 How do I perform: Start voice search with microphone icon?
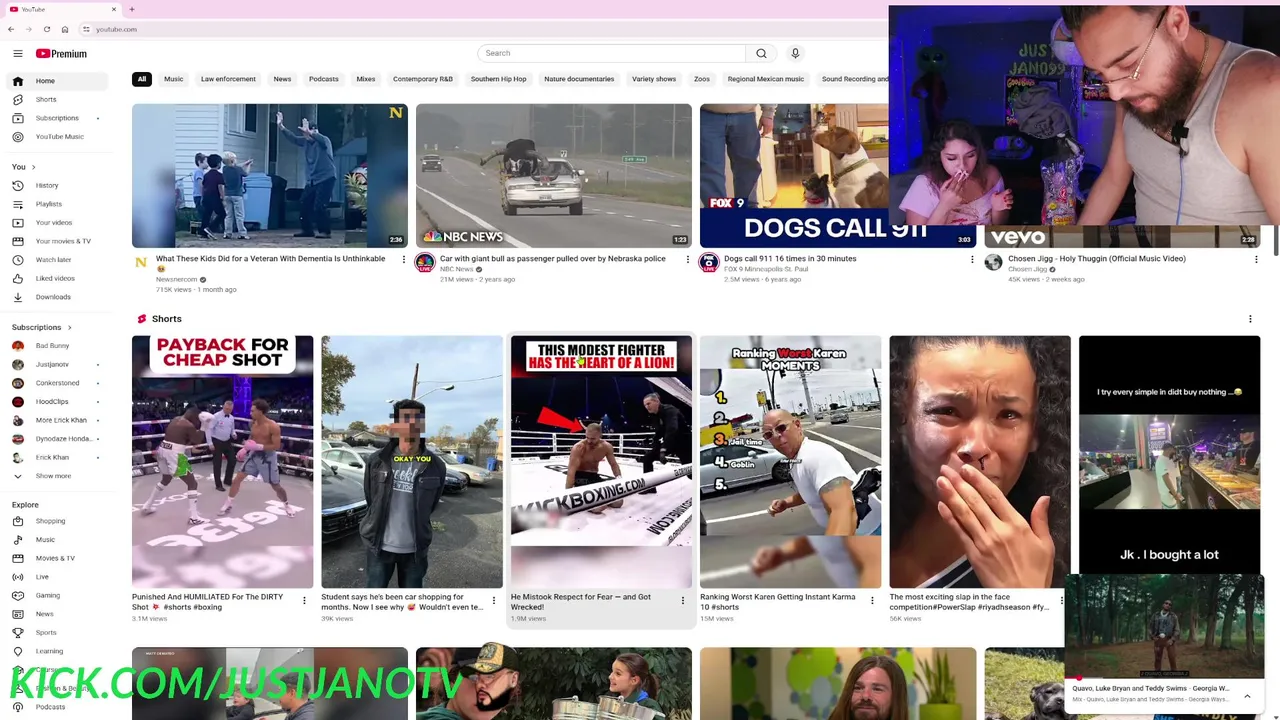click(795, 53)
